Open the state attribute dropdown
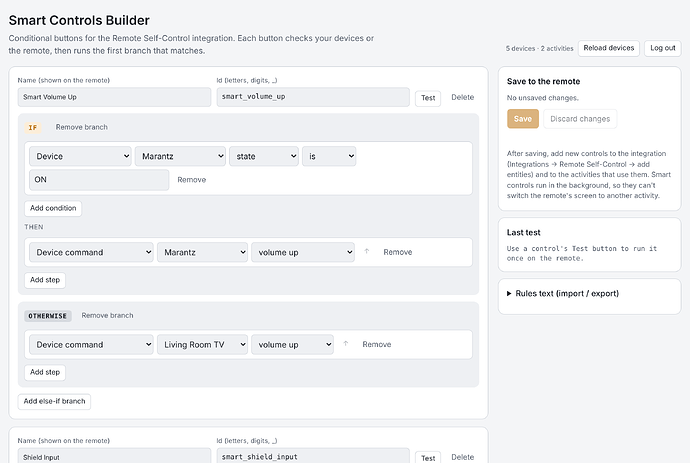The width and height of the screenshot is (690, 463). tap(264, 156)
